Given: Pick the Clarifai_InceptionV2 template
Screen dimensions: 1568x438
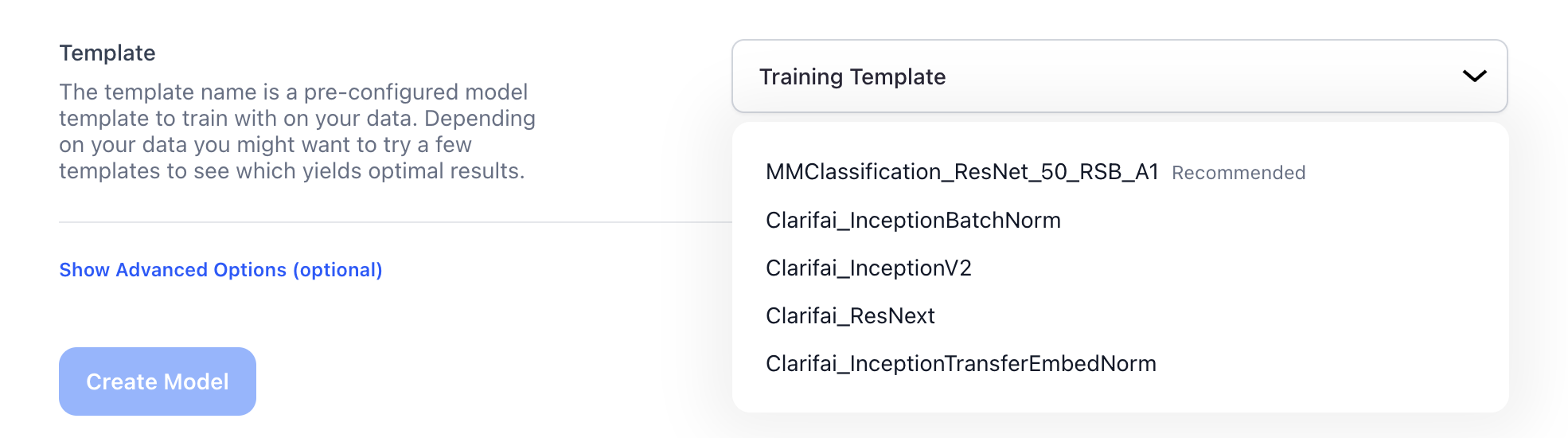Looking at the screenshot, I should click(x=868, y=268).
